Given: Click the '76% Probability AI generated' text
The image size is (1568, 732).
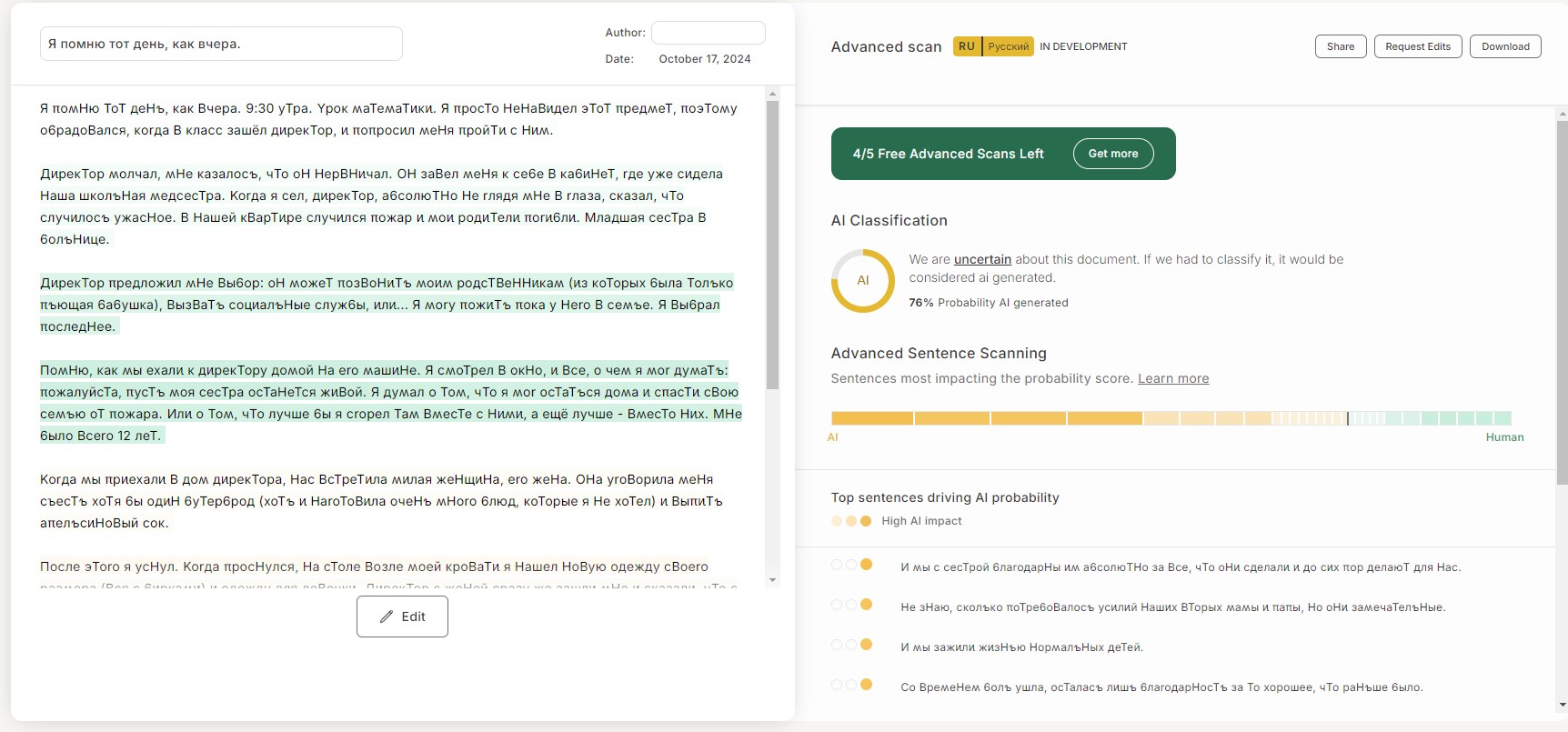Looking at the screenshot, I should 989,303.
